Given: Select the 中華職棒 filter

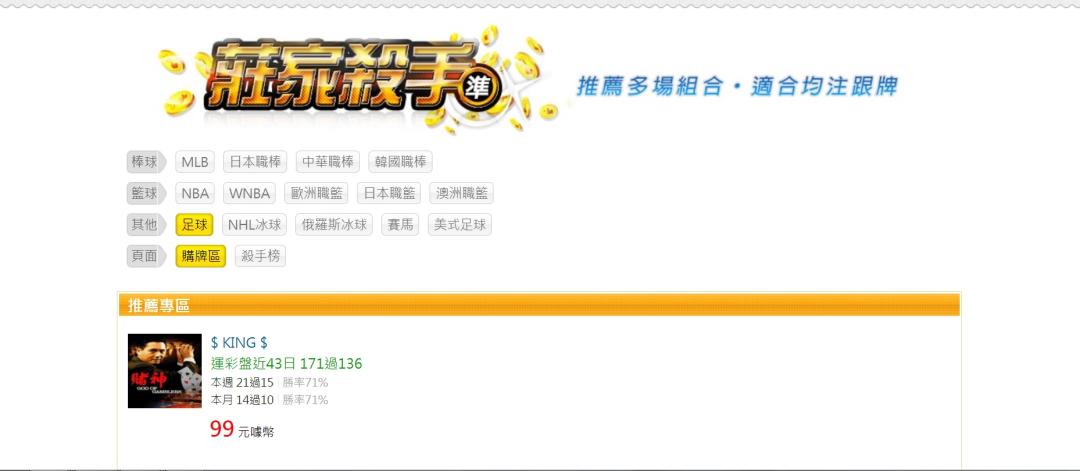Looking at the screenshot, I should coord(328,163).
